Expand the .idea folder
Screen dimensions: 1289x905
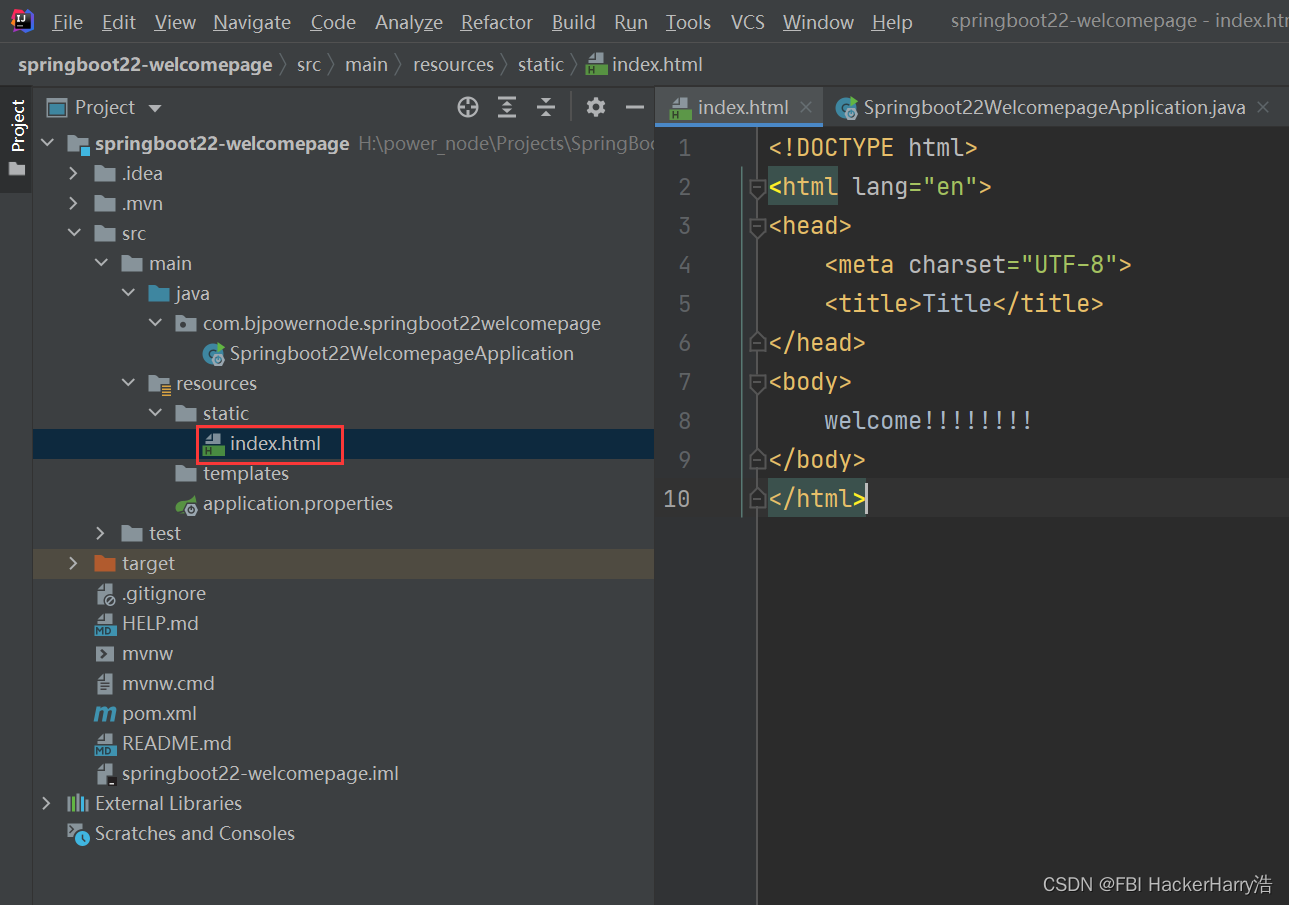(x=73, y=174)
